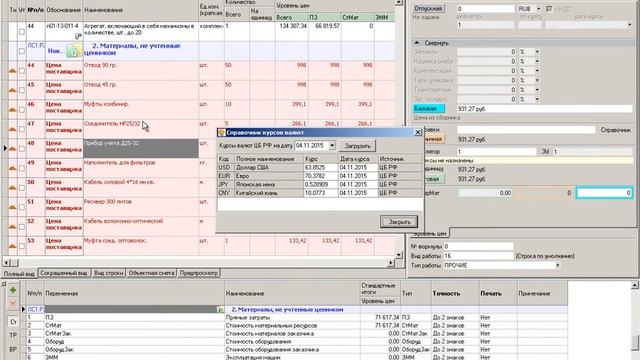Select the 'Ст' side button
Image resolution: width=640 pixels, height=360 pixels.
coord(13,322)
